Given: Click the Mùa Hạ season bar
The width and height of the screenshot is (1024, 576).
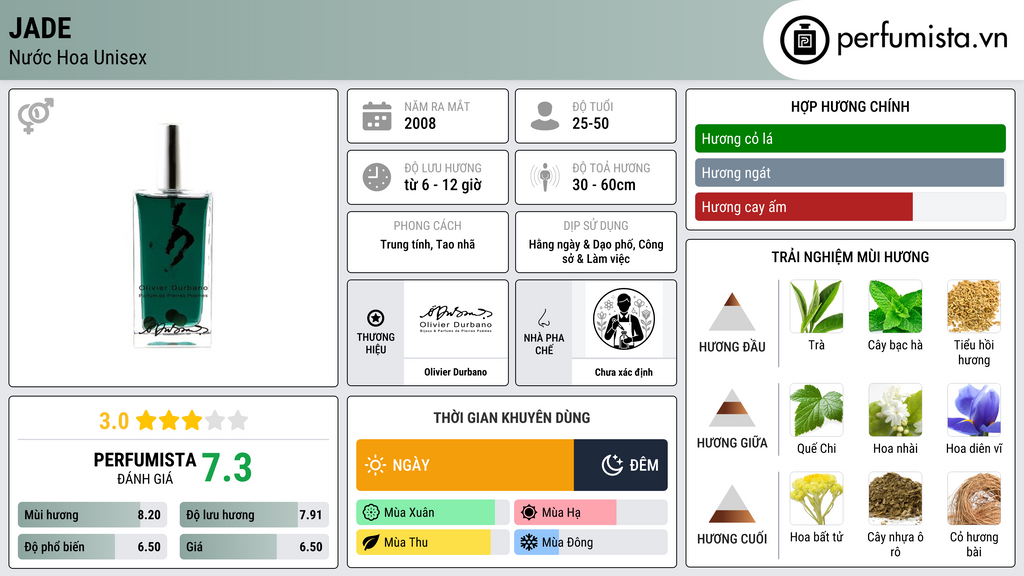Looking at the screenshot, I should click(x=590, y=513).
